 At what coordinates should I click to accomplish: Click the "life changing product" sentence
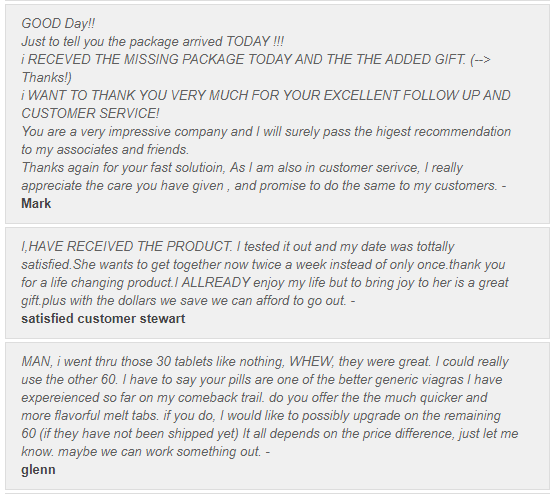coord(265,282)
